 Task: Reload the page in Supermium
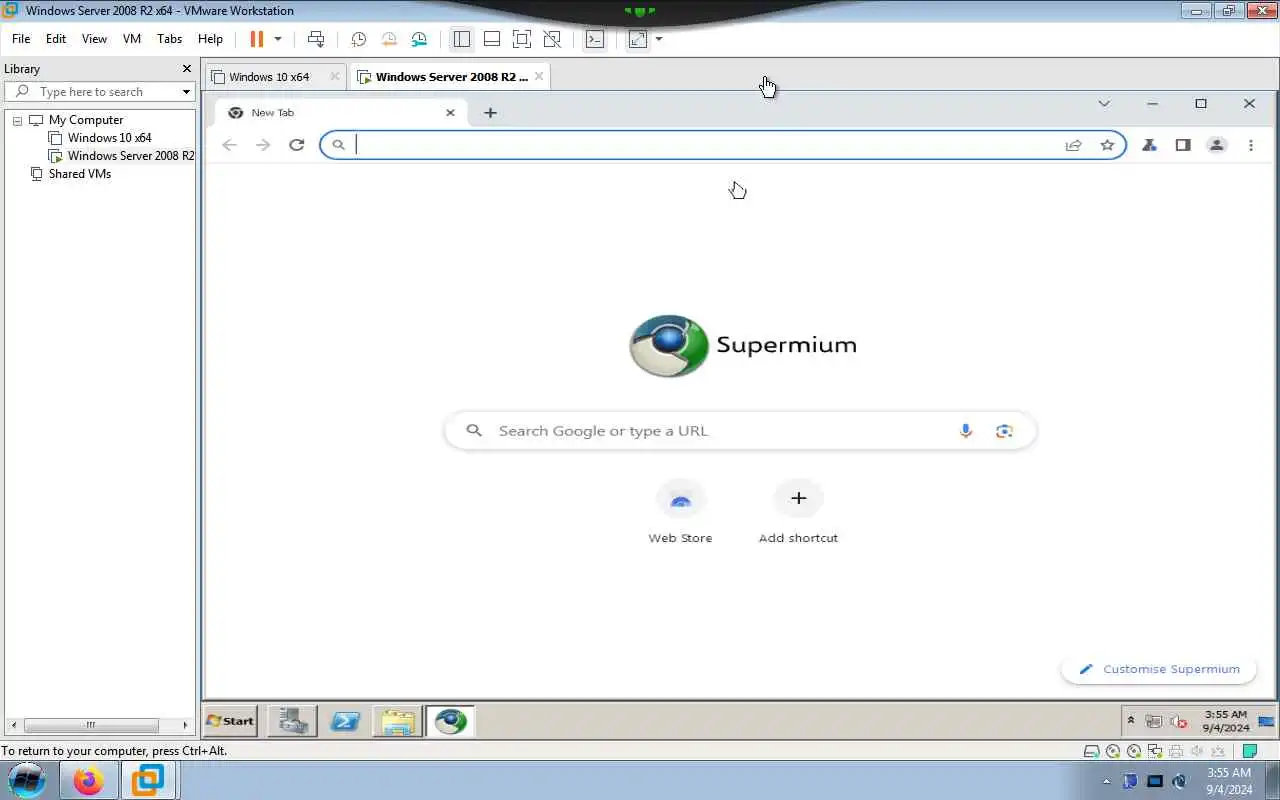[x=296, y=145]
